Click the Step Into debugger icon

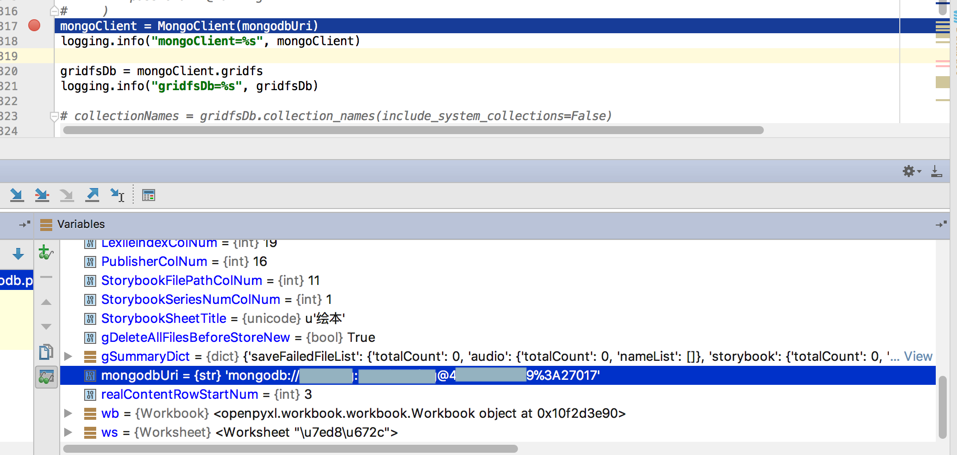point(16,195)
